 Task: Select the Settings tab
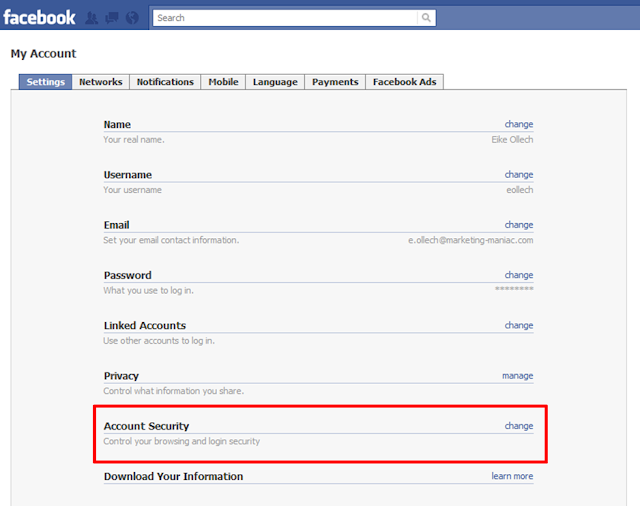click(45, 82)
